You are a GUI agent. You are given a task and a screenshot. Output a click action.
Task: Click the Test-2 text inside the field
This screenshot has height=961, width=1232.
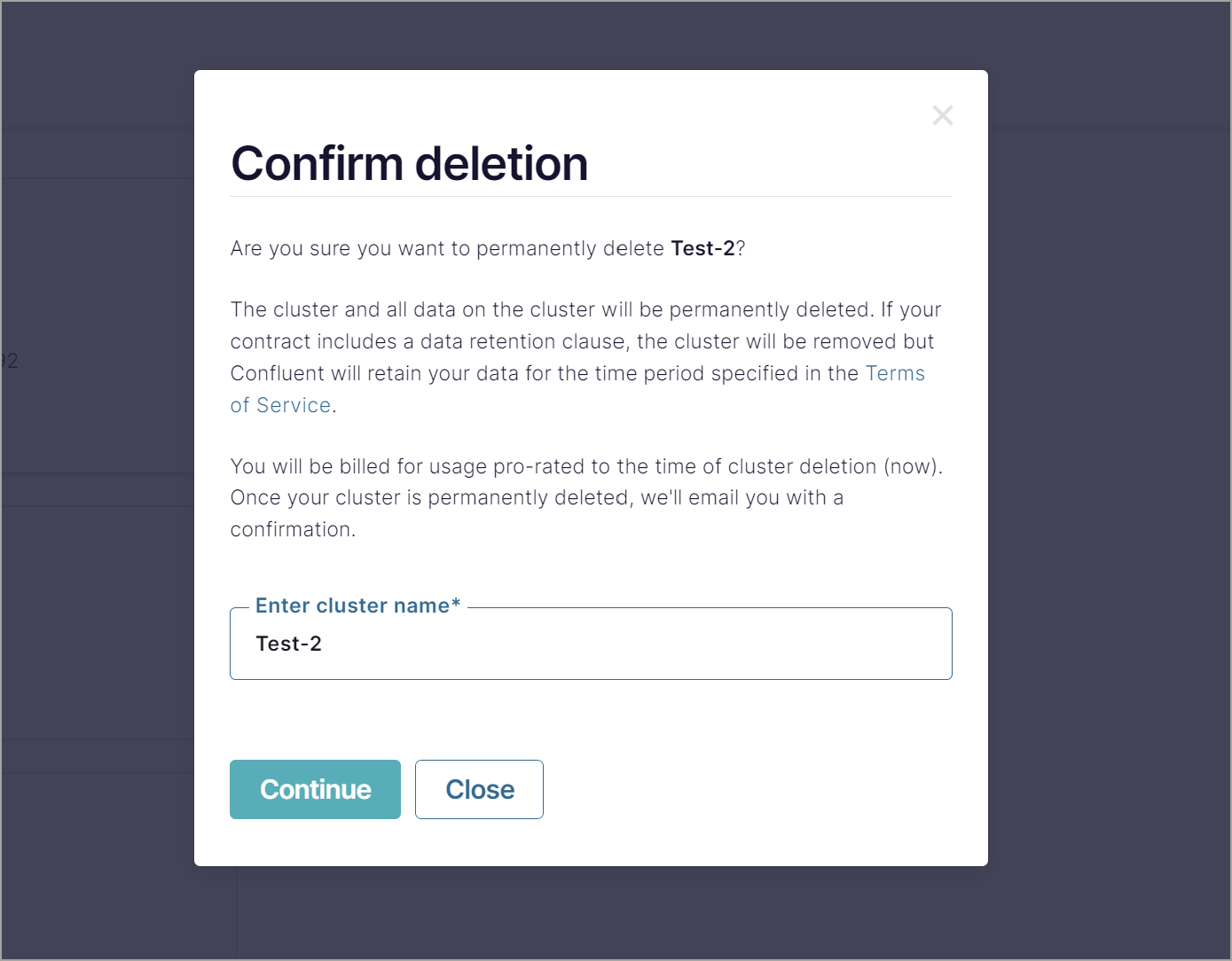click(x=288, y=644)
